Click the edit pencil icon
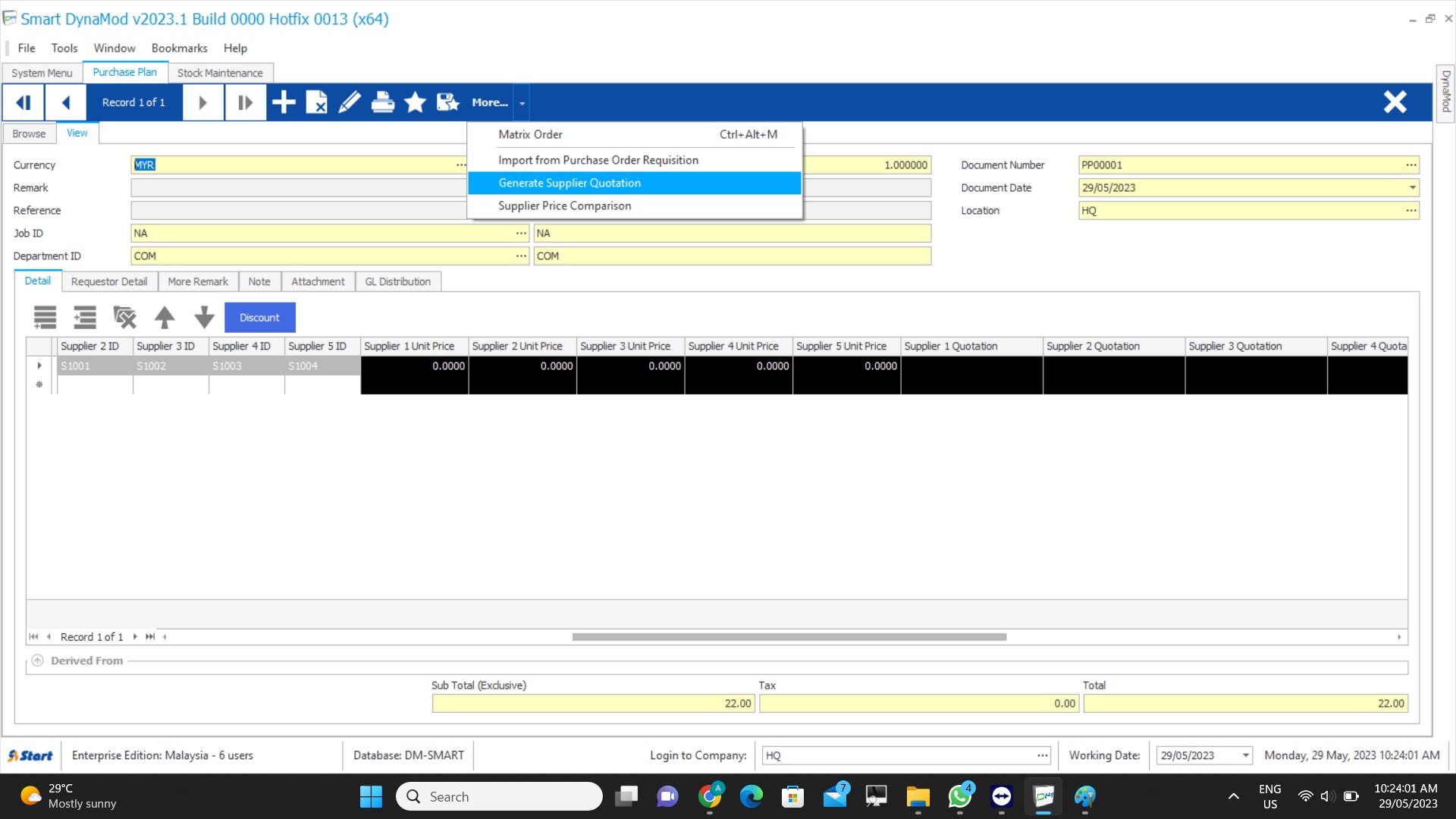This screenshot has width=1456, height=819. (349, 102)
